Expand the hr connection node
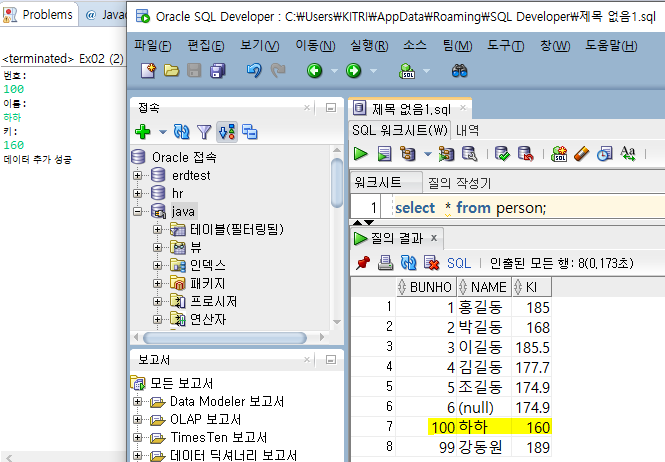Viewport: 665px width, 462px height. click(137, 193)
